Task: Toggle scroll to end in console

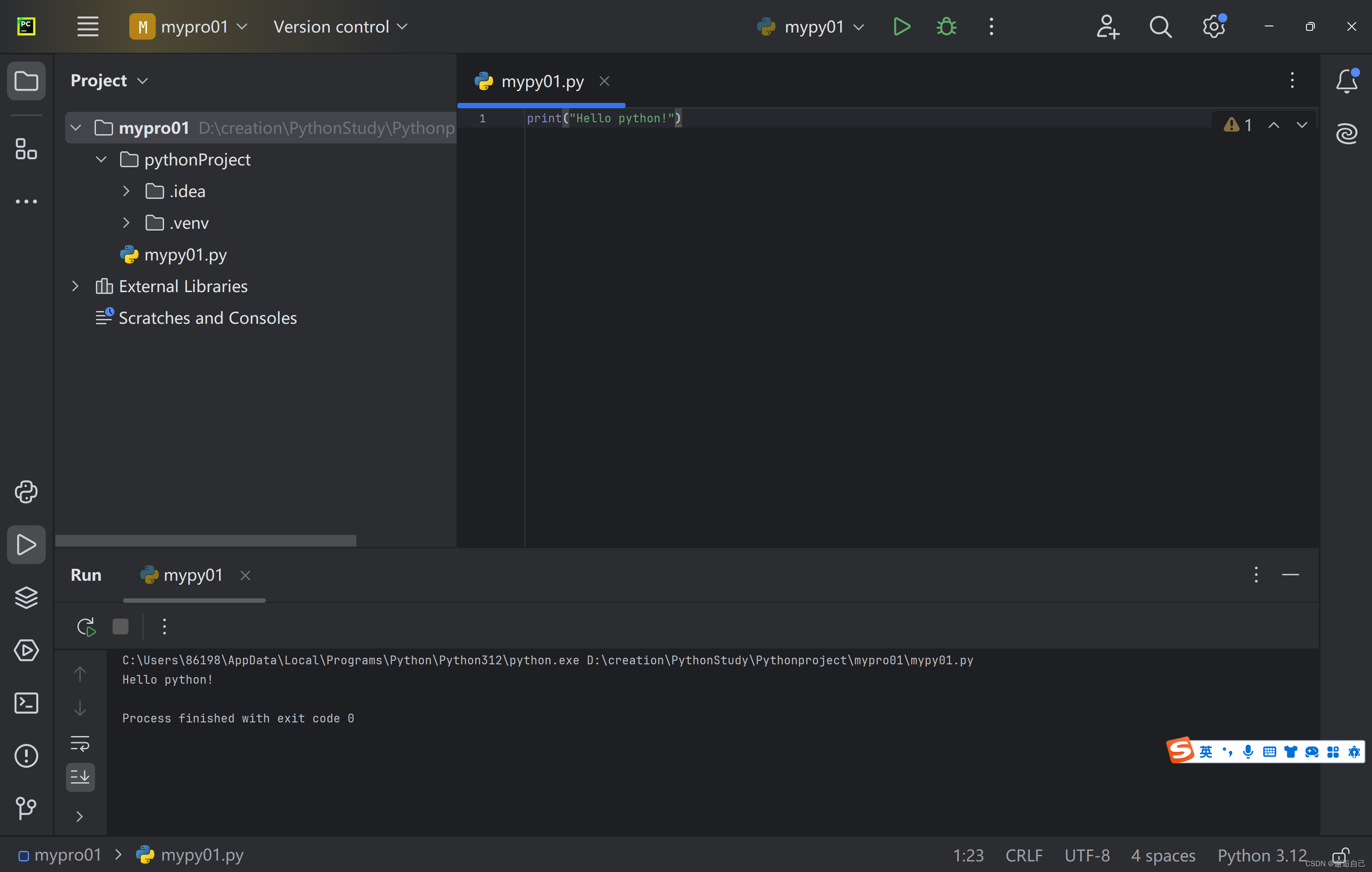Action: (x=80, y=777)
